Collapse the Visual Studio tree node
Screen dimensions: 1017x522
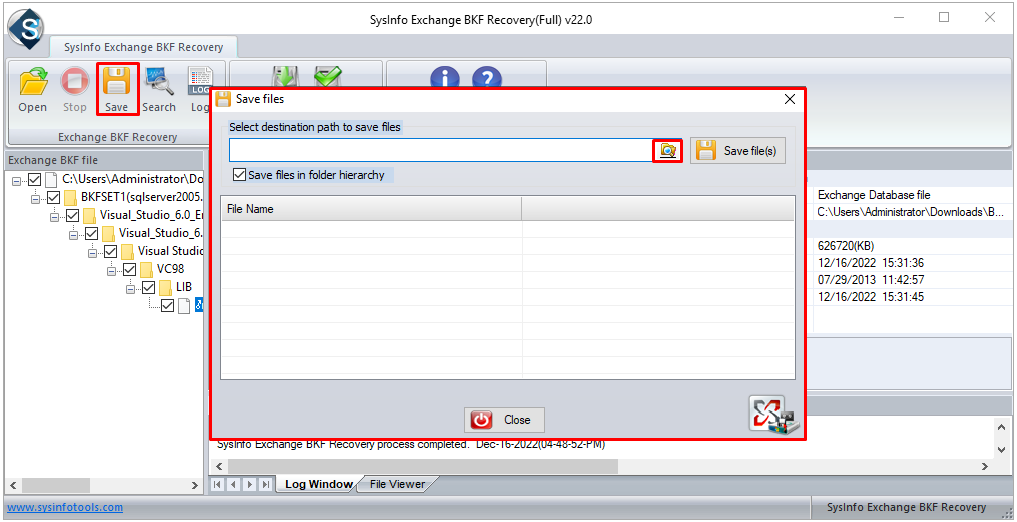(92, 252)
